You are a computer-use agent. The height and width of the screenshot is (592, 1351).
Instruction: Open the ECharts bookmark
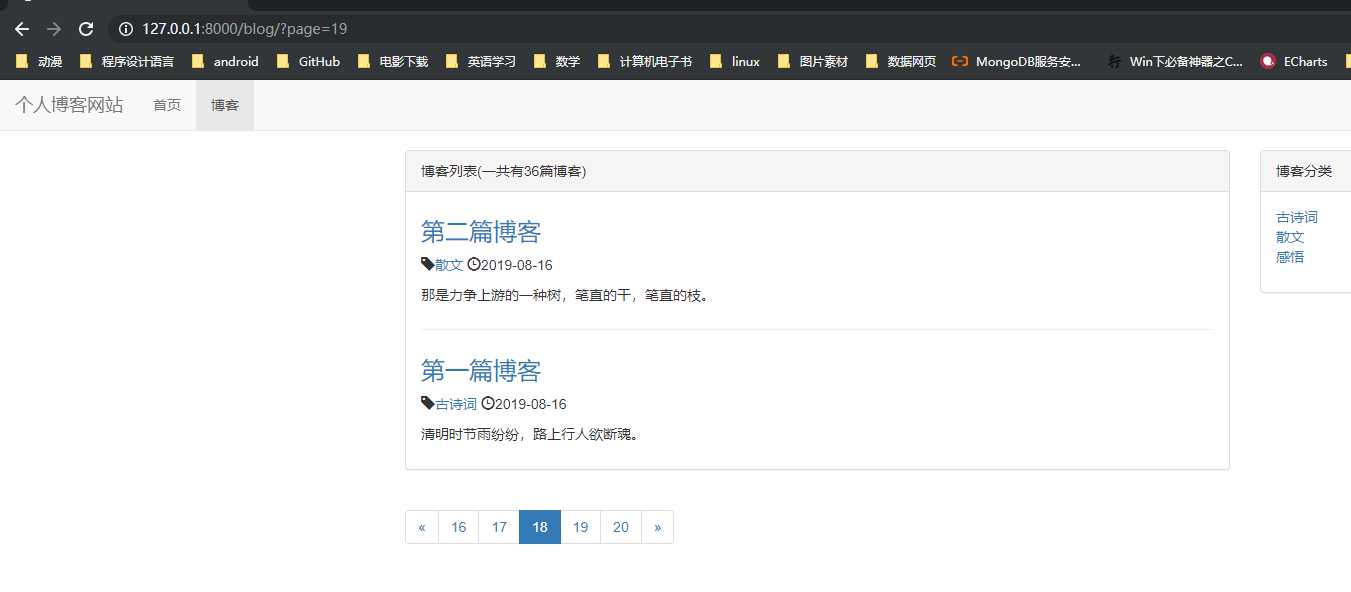click(1295, 61)
